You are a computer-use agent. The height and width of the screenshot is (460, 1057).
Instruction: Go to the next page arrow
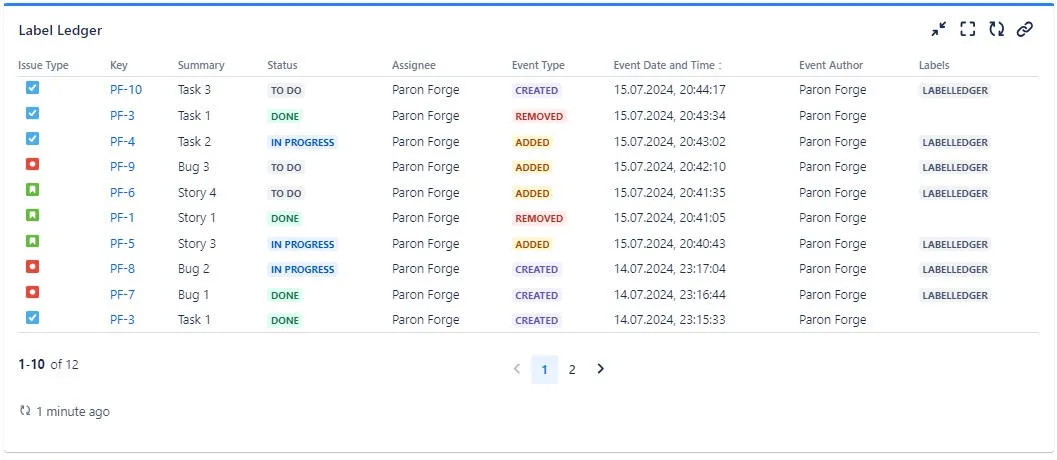[601, 369]
